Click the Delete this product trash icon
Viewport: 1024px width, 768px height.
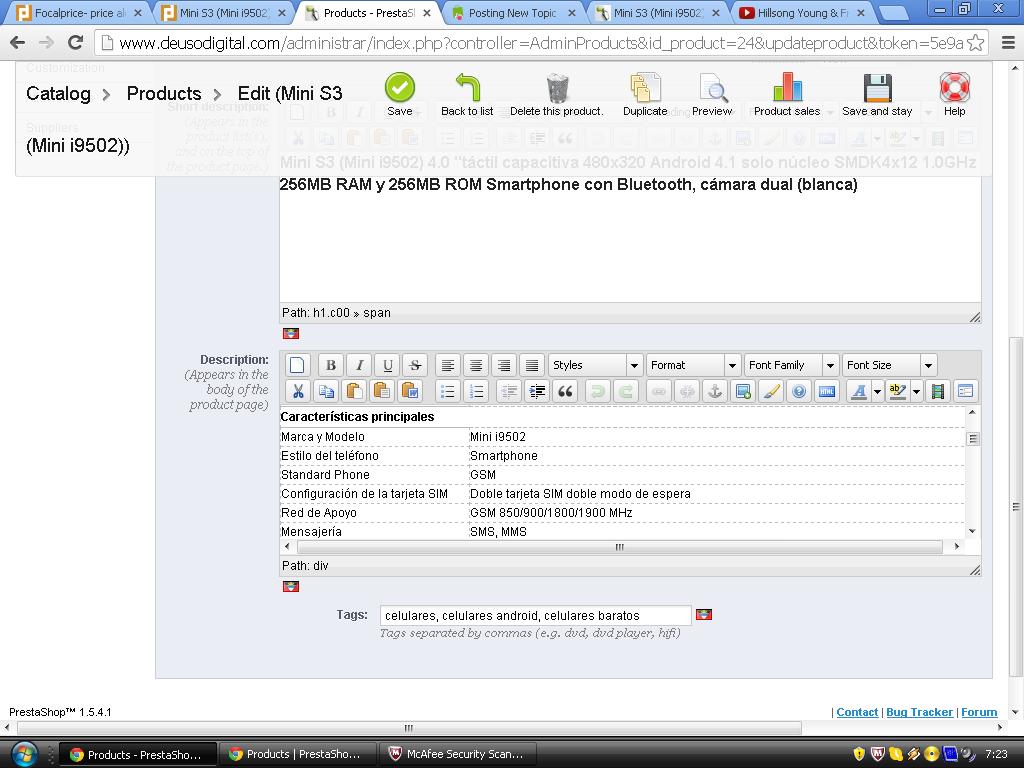[x=557, y=88]
